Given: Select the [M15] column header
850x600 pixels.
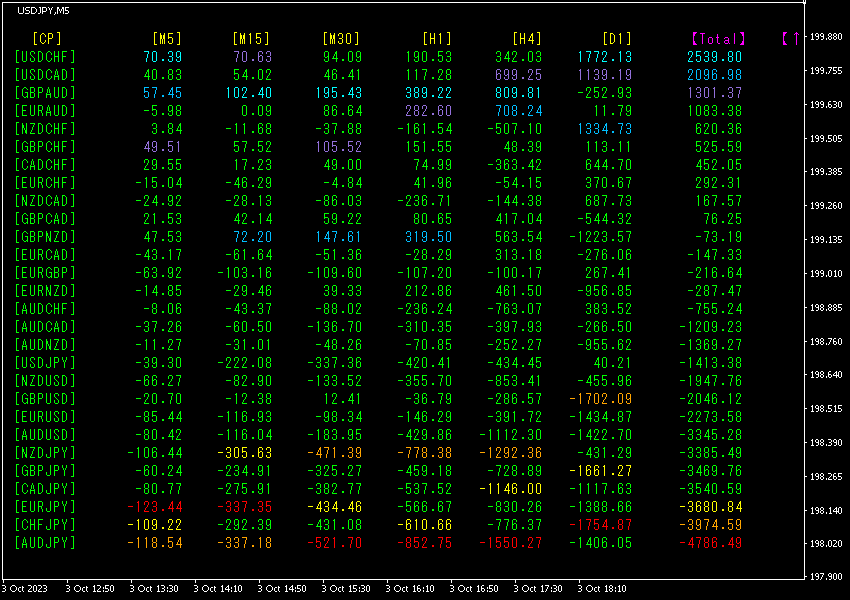Looking at the screenshot, I should tap(251, 39).
